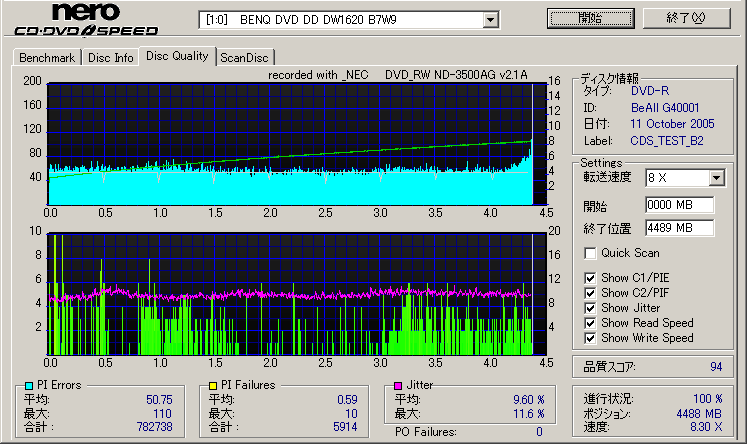Screen dimensions: 747x444
Task: Click the PI Errors average value 50.75
Action: pyautogui.click(x=159, y=400)
